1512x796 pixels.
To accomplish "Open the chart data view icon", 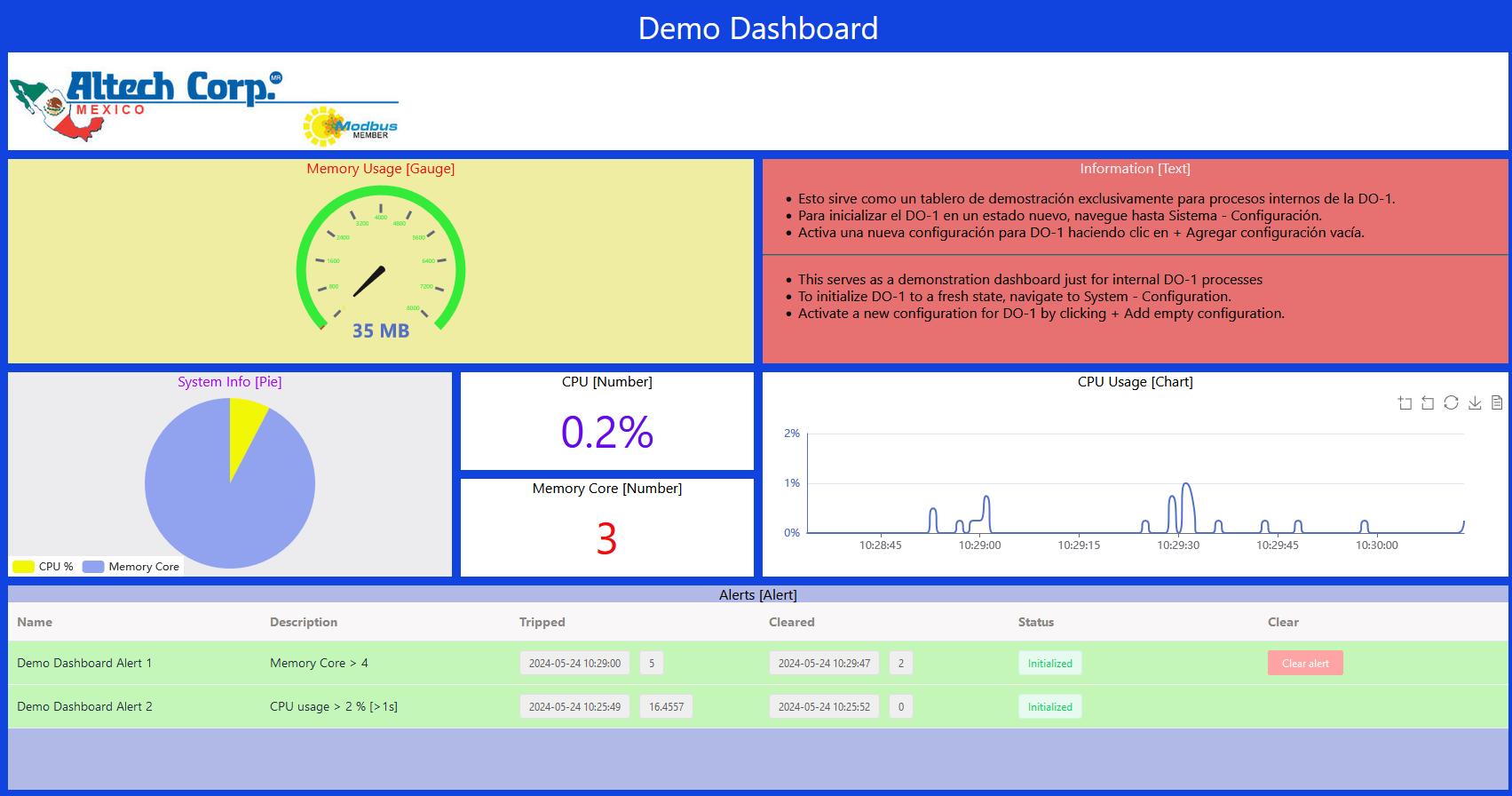I will coord(1497,403).
